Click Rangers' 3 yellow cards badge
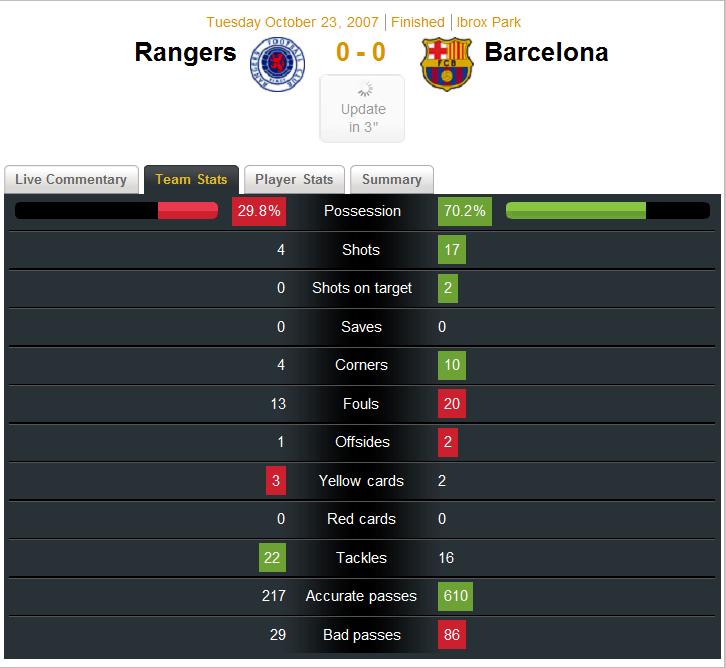The width and height of the screenshot is (726, 668). tap(276, 481)
